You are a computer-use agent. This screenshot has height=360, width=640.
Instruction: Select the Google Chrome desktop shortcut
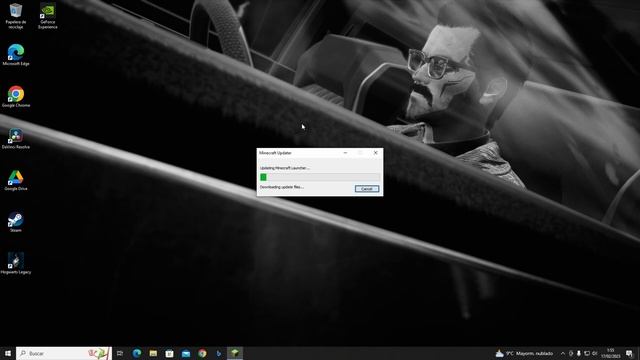point(16,97)
